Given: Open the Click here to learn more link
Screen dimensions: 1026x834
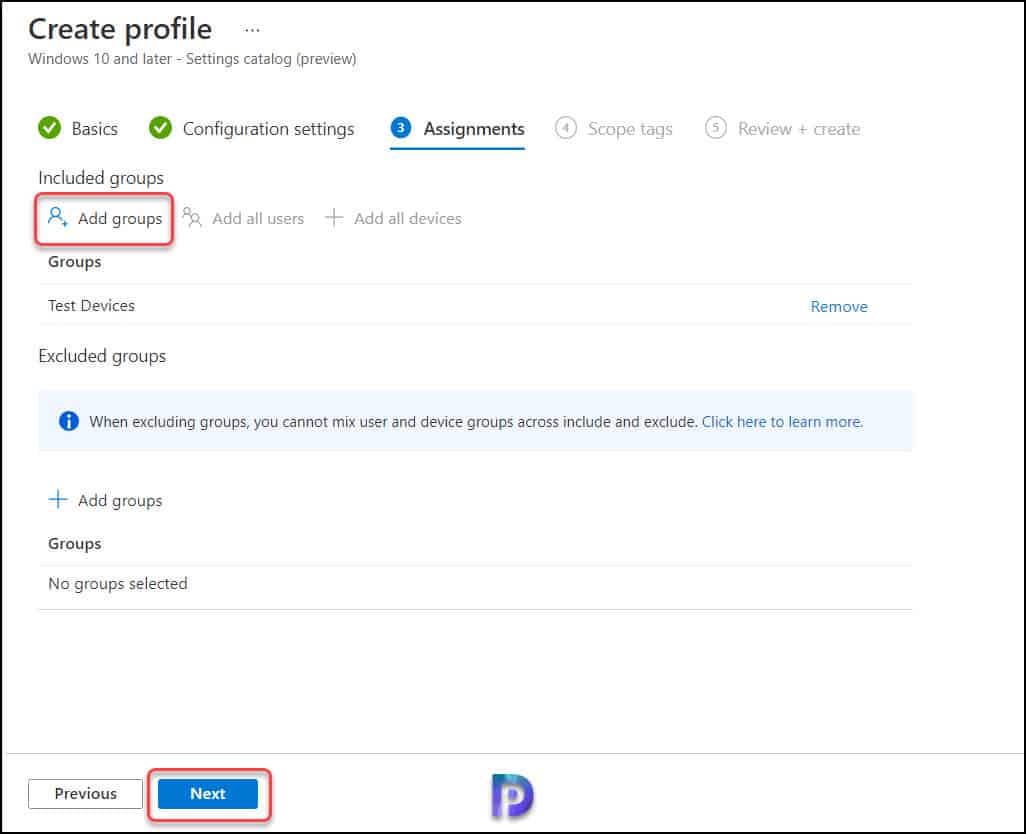Looking at the screenshot, I should tap(781, 421).
